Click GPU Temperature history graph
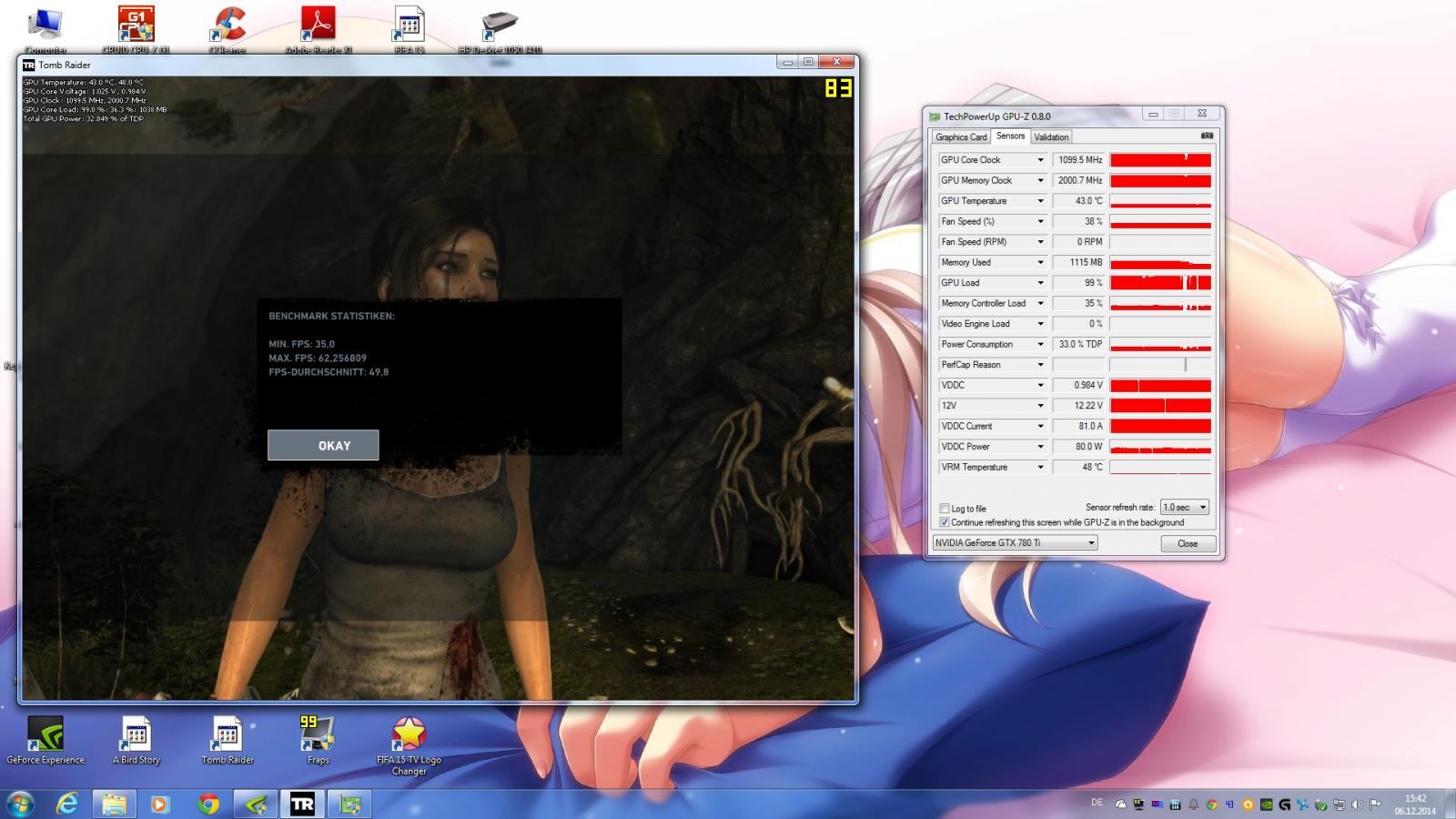The image size is (1456, 819). (1160, 201)
